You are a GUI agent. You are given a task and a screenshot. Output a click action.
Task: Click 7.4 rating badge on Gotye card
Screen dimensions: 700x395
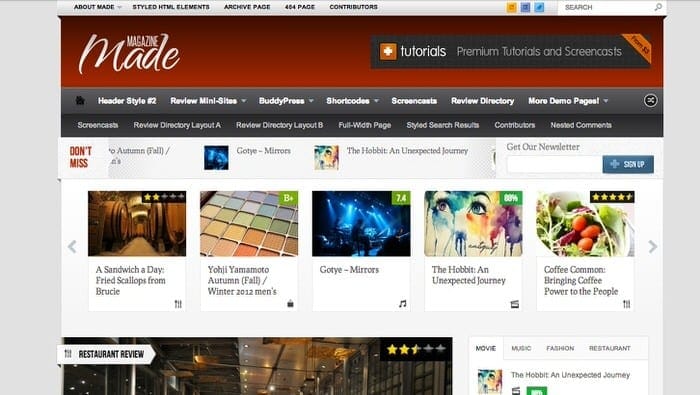coord(401,198)
